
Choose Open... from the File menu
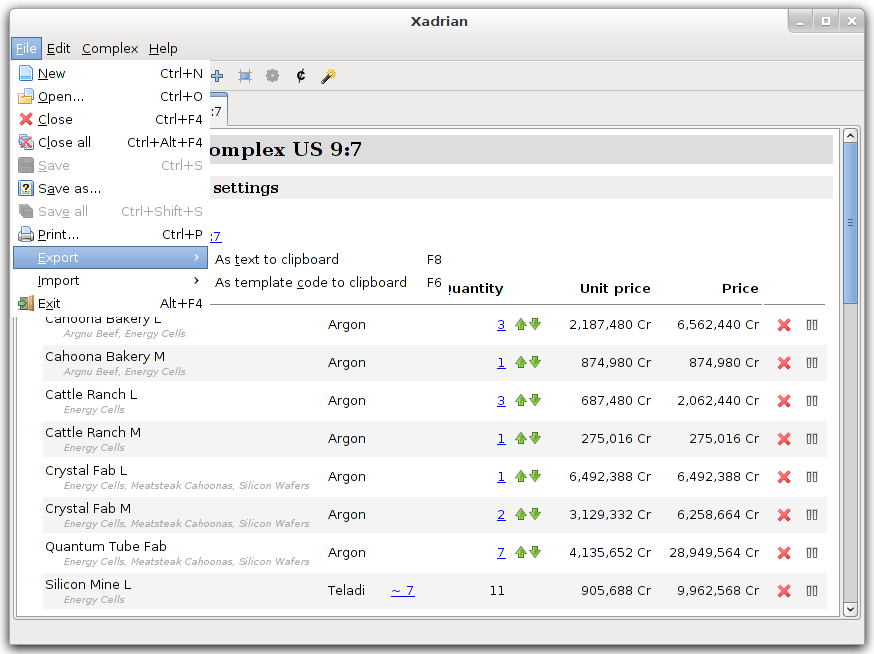pyautogui.click(x=110, y=96)
